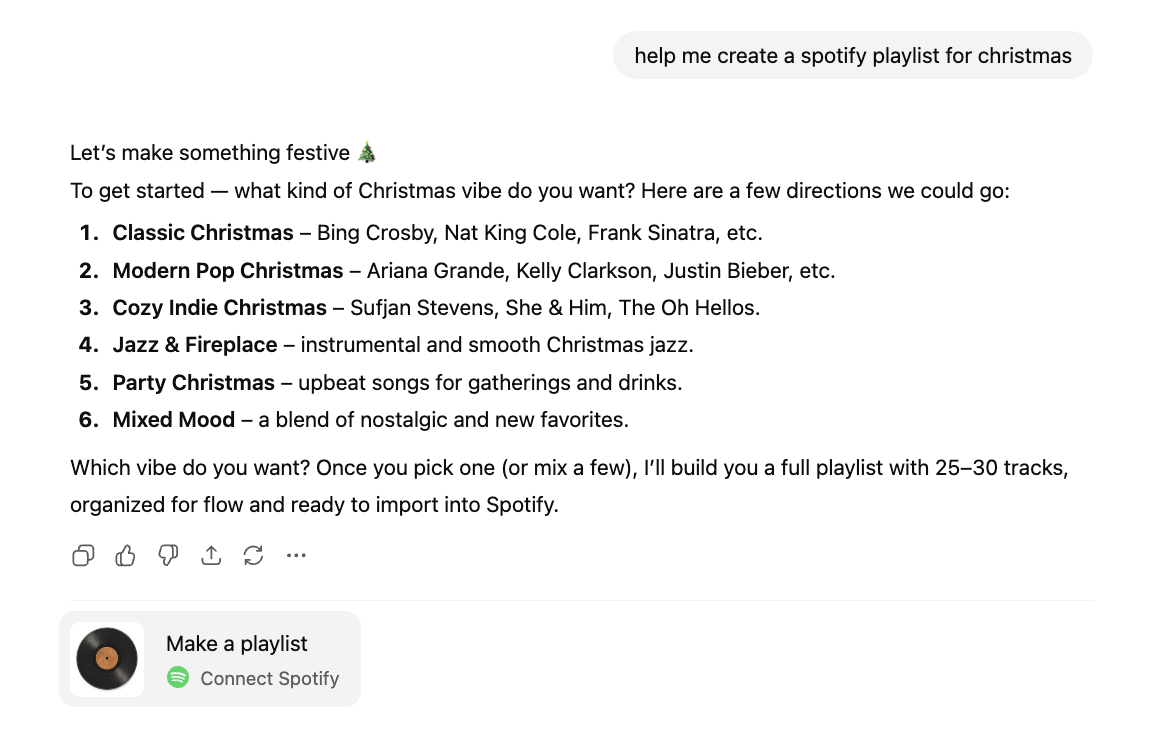
Task: Click the Make a playlist title
Action: (236, 643)
